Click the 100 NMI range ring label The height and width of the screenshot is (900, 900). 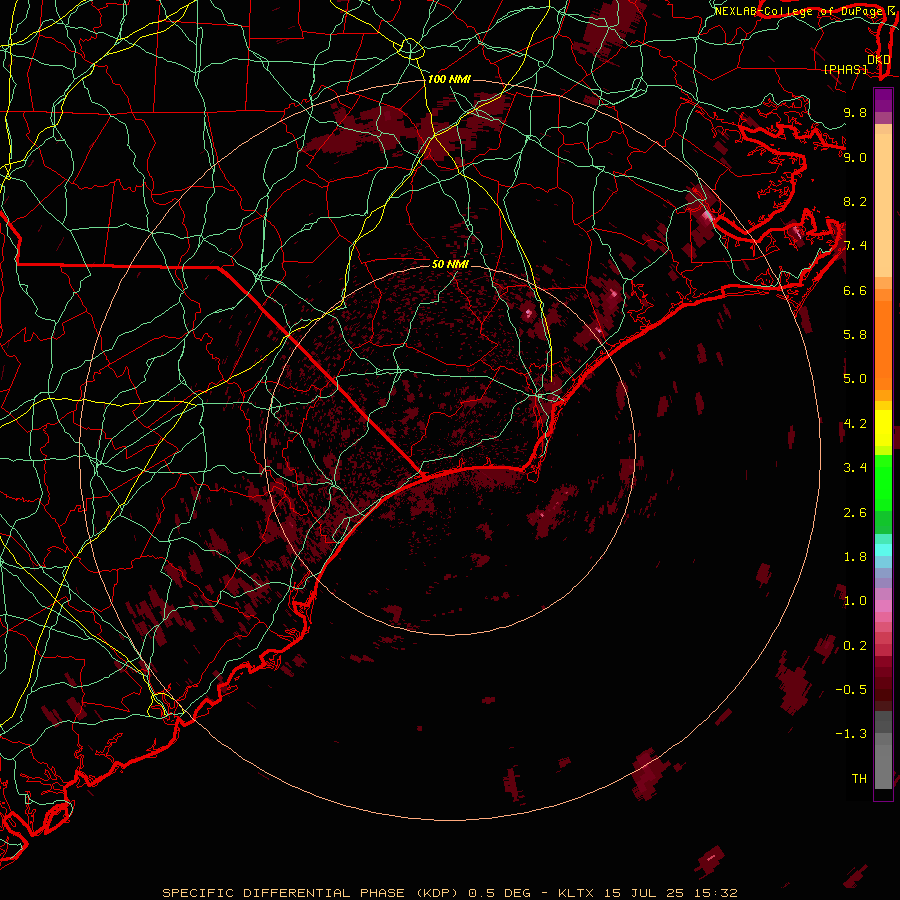click(449, 79)
